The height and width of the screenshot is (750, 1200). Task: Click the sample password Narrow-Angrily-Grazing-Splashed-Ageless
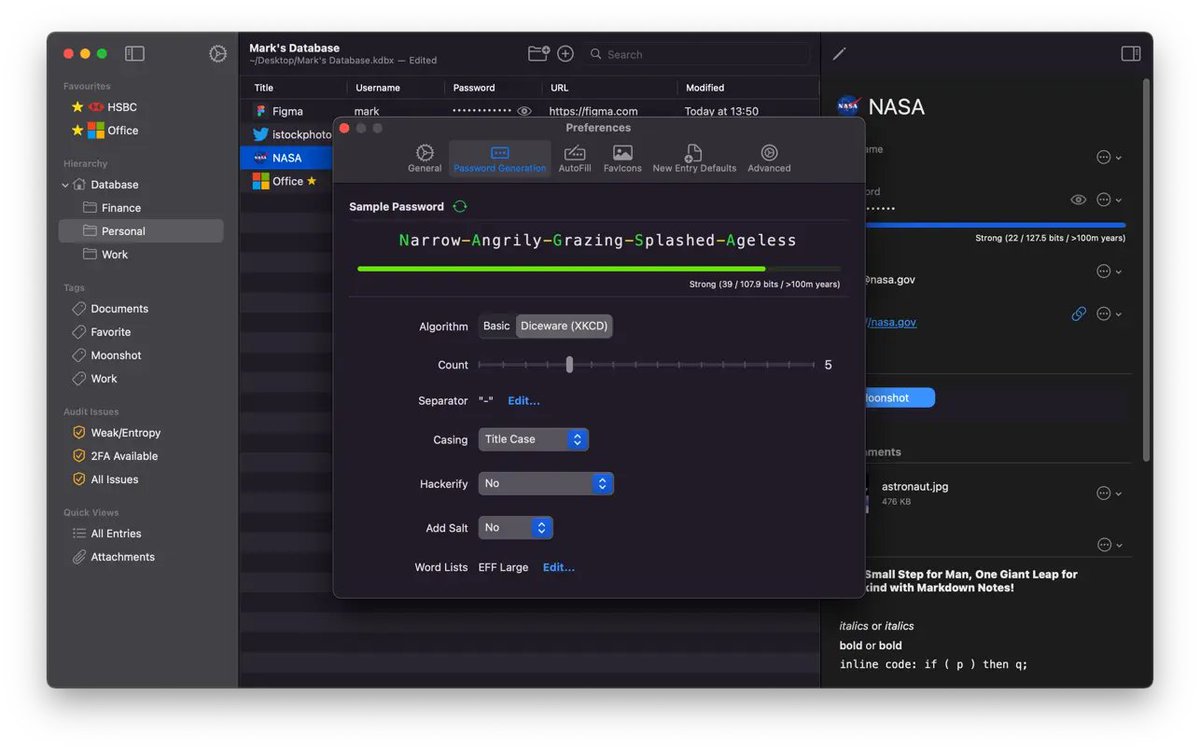click(598, 240)
